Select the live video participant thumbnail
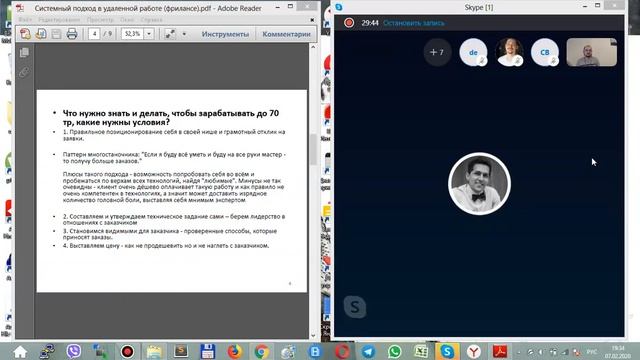Viewport: 640px width, 360px height. [591, 52]
